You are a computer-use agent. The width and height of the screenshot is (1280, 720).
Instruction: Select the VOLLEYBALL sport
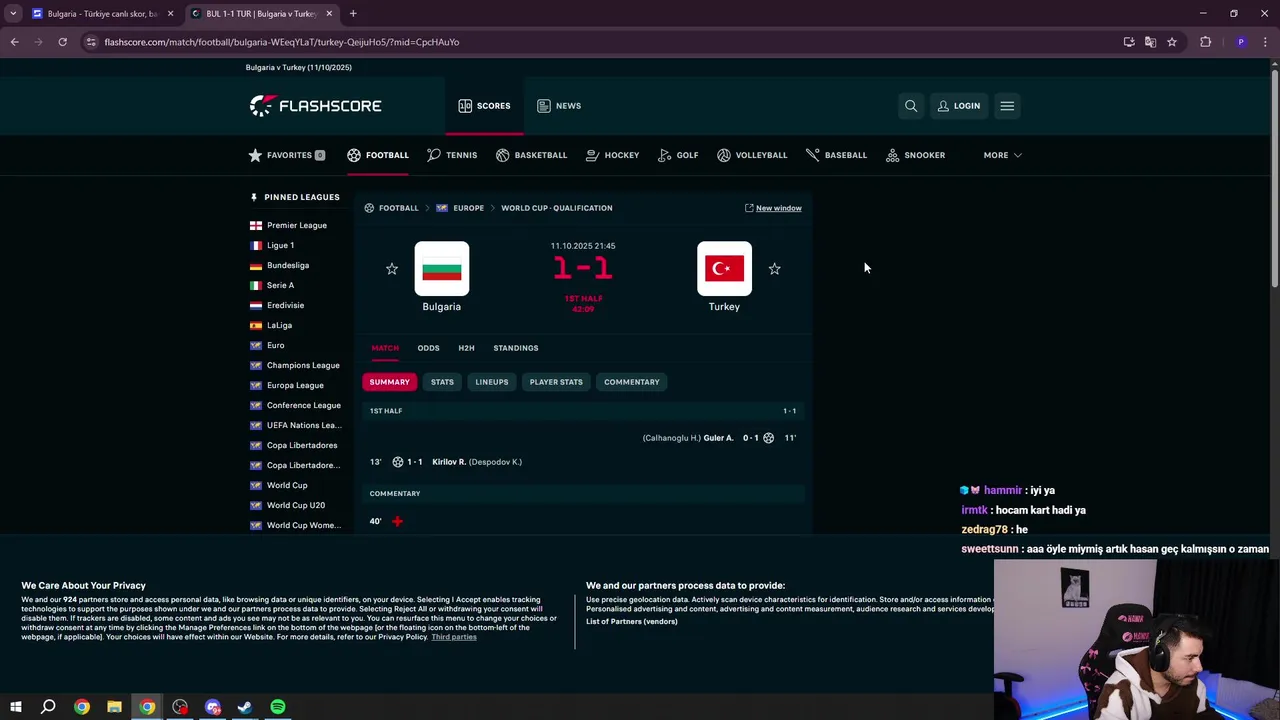pyautogui.click(x=752, y=155)
